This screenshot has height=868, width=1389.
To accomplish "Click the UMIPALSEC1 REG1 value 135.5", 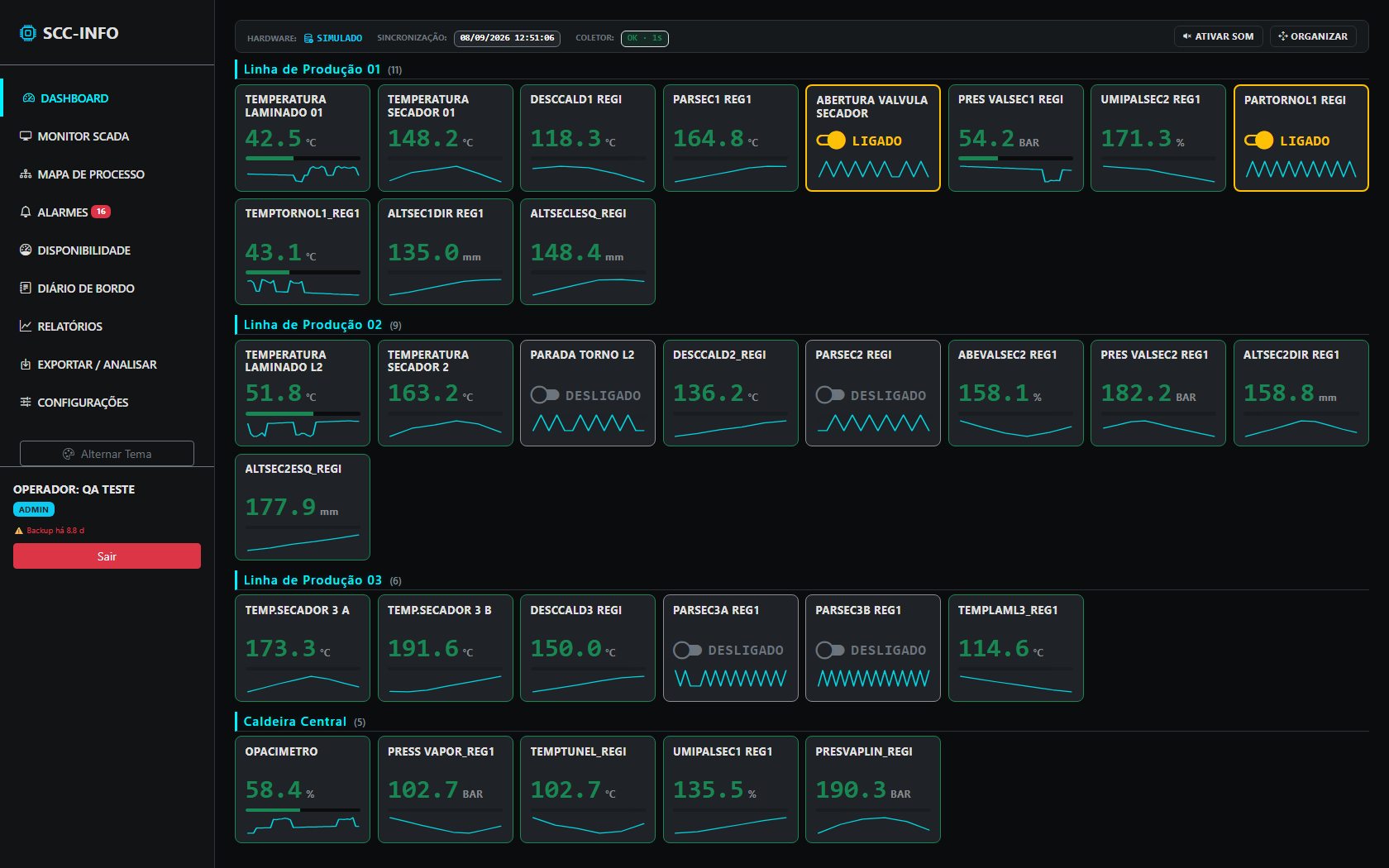I will tap(709, 790).
